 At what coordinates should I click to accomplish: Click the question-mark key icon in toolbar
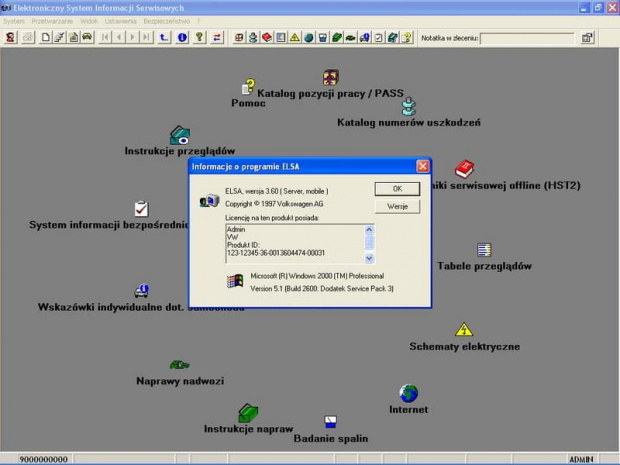tap(199, 38)
